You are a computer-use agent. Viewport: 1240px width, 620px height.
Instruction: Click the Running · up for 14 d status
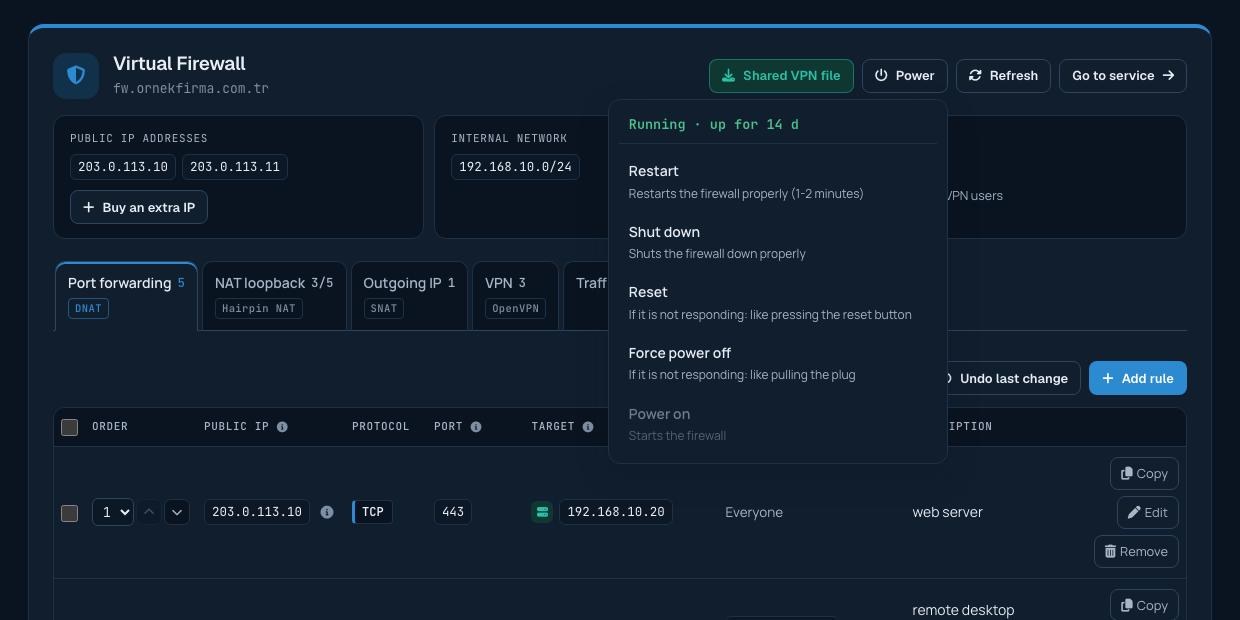tap(714, 125)
